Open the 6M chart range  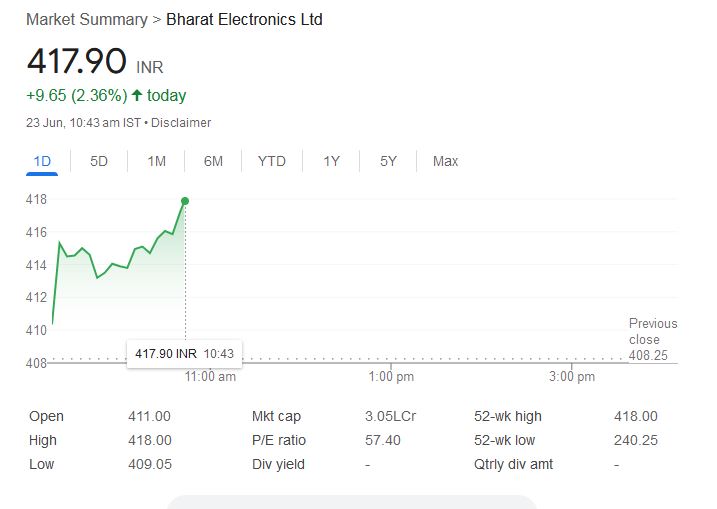coord(213,161)
